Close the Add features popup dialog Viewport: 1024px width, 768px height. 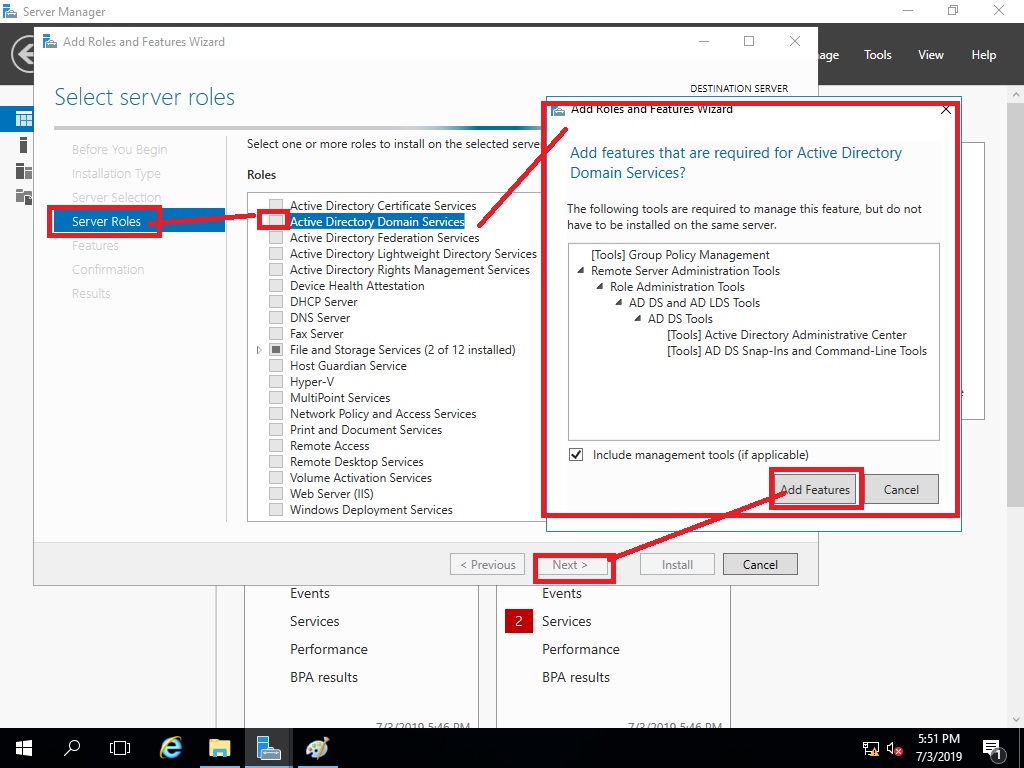[946, 110]
